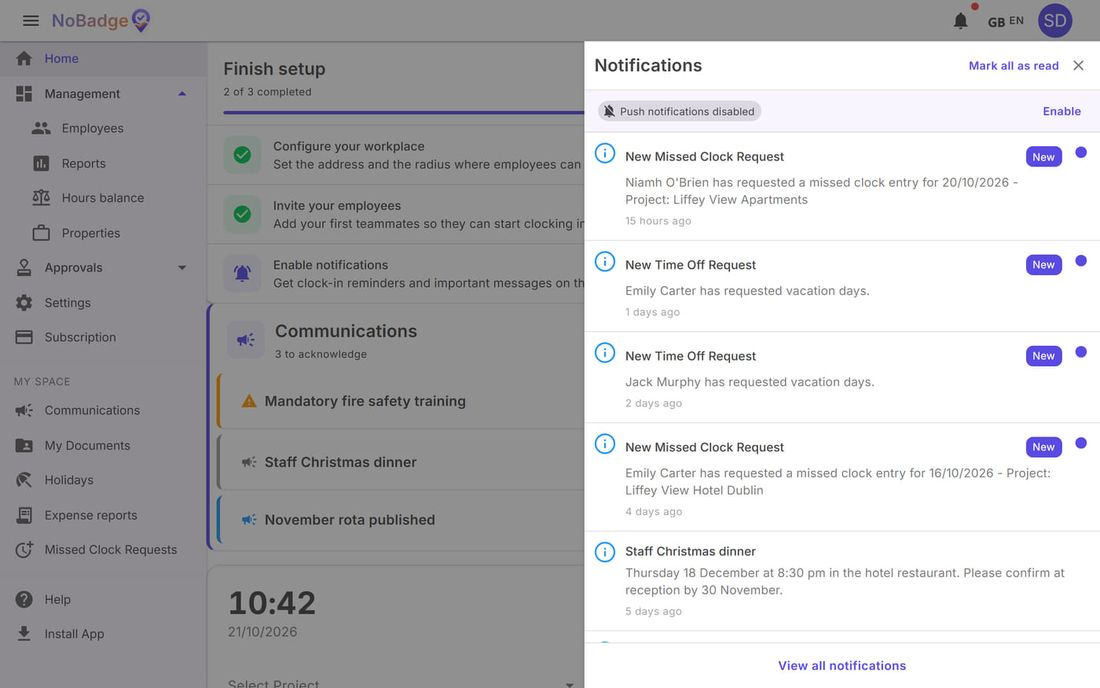The height and width of the screenshot is (688, 1100).
Task: Open Staff Christmas dinner communication card
Action: [401, 462]
